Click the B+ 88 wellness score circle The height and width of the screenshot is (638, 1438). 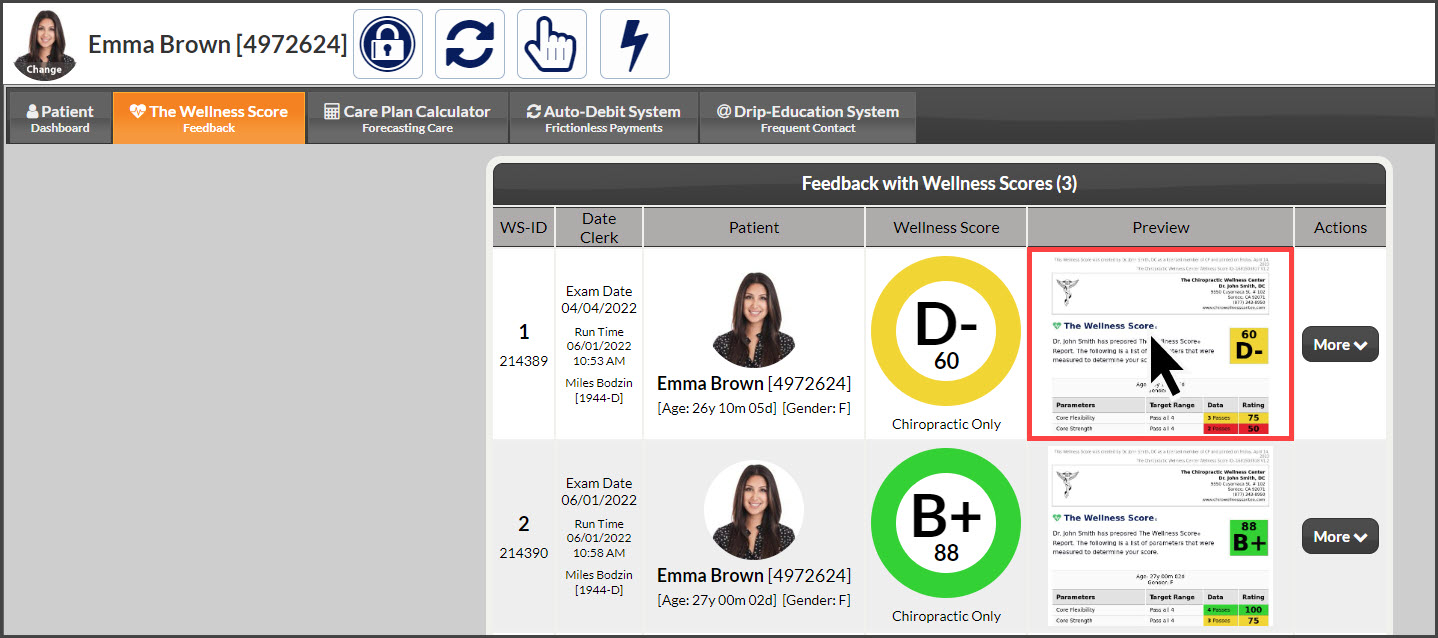click(946, 523)
